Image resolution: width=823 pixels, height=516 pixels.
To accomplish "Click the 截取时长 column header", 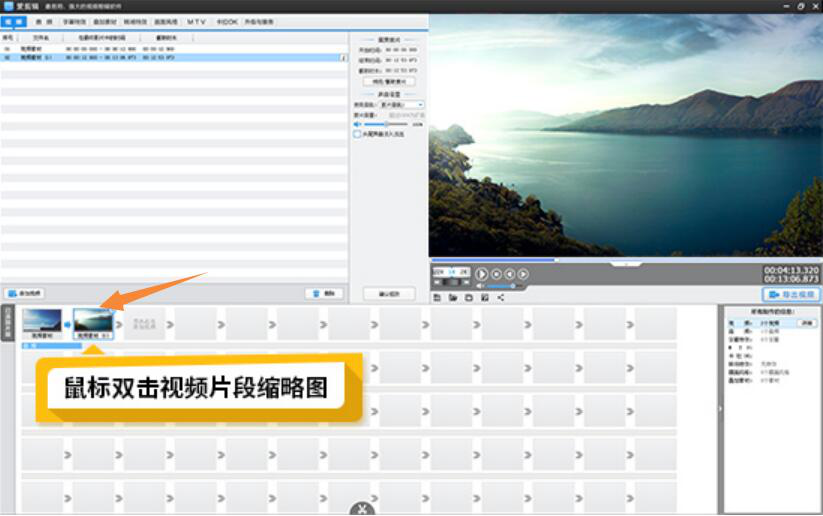I will click(x=166, y=38).
